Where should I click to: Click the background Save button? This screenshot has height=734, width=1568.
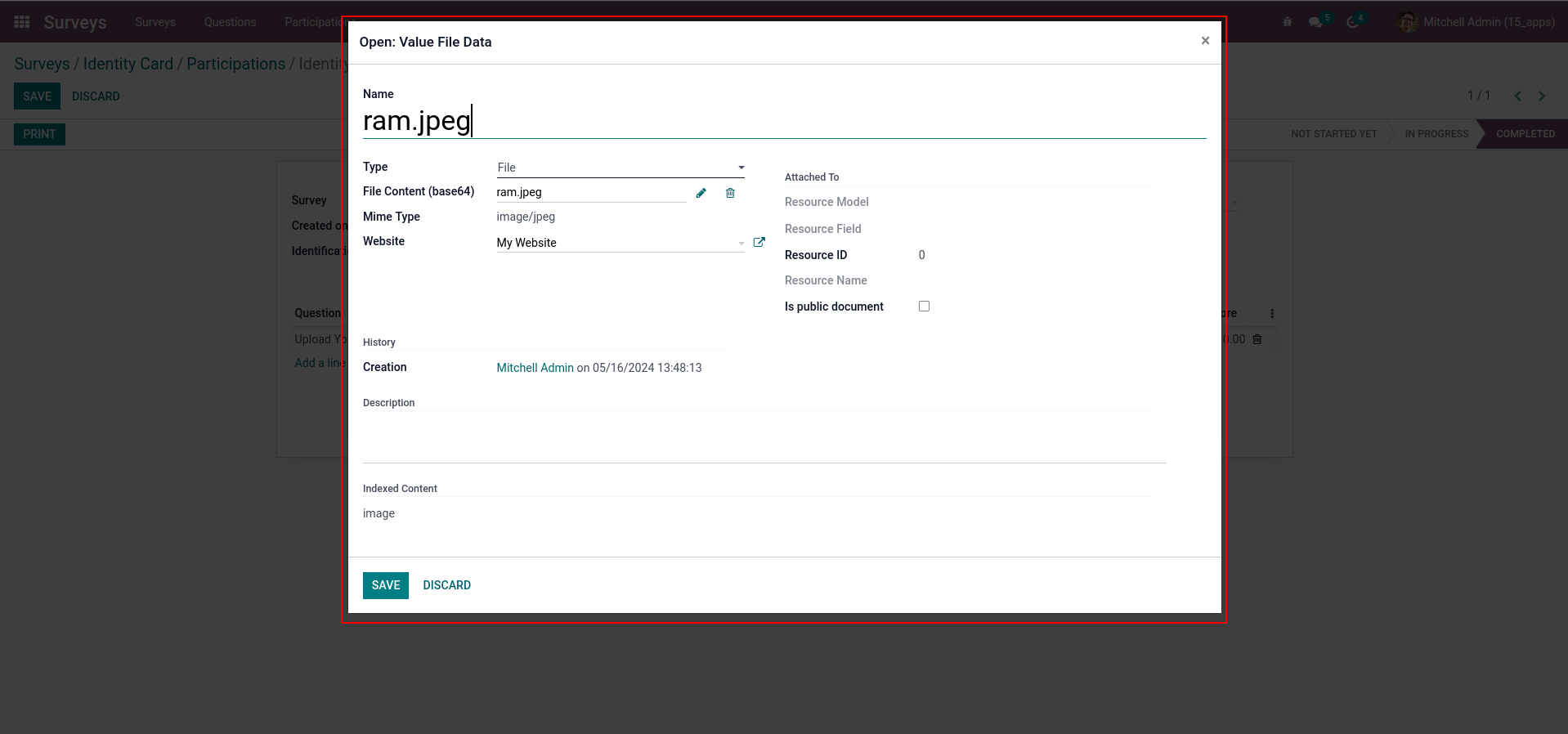point(37,96)
